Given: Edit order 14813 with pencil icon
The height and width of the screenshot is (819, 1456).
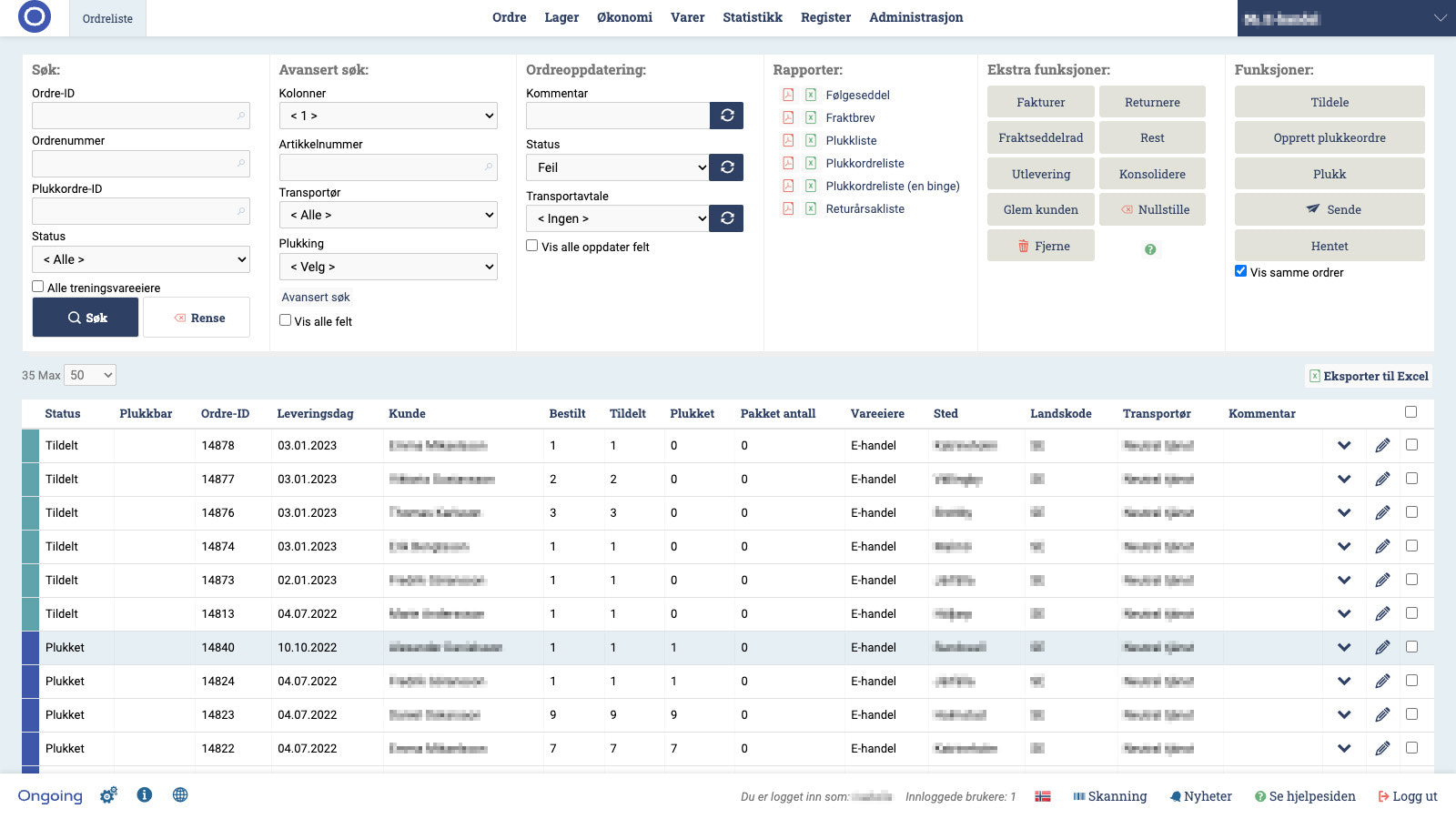Looking at the screenshot, I should pos(1382,613).
